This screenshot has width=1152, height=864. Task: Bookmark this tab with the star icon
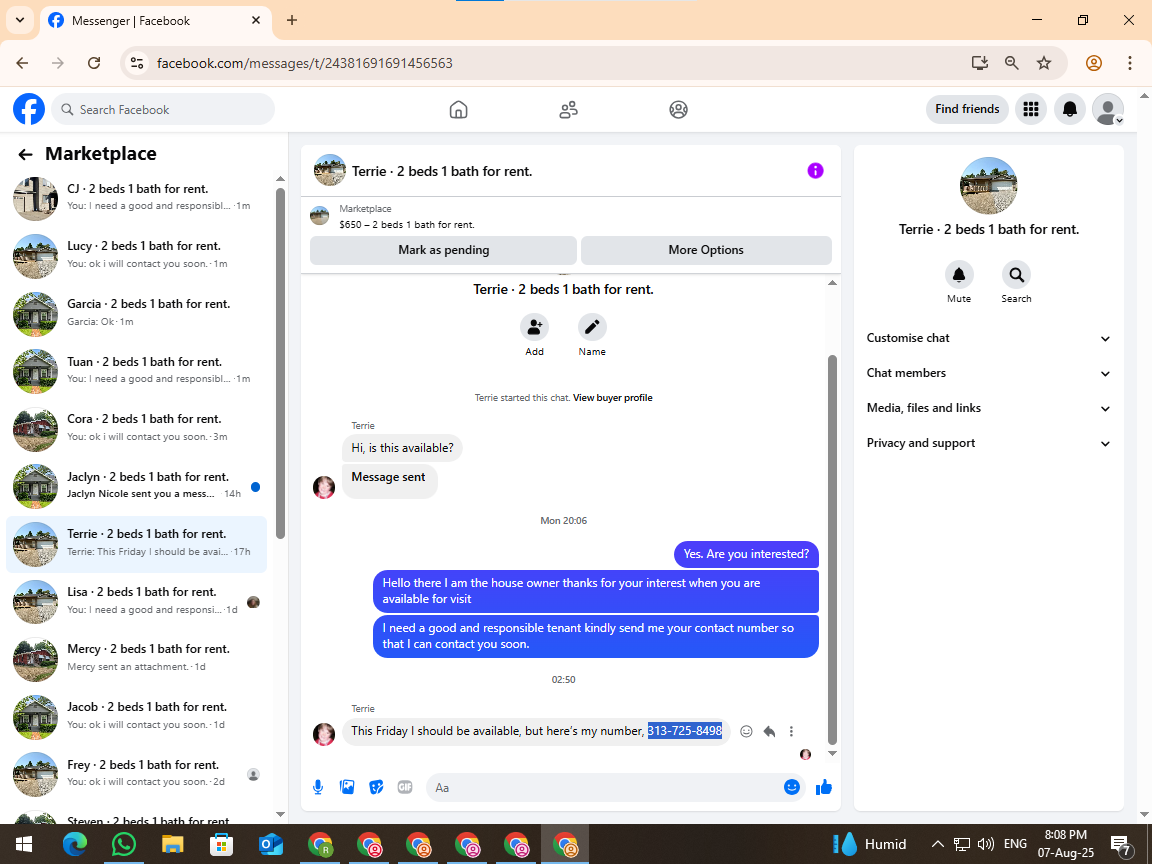1044,63
